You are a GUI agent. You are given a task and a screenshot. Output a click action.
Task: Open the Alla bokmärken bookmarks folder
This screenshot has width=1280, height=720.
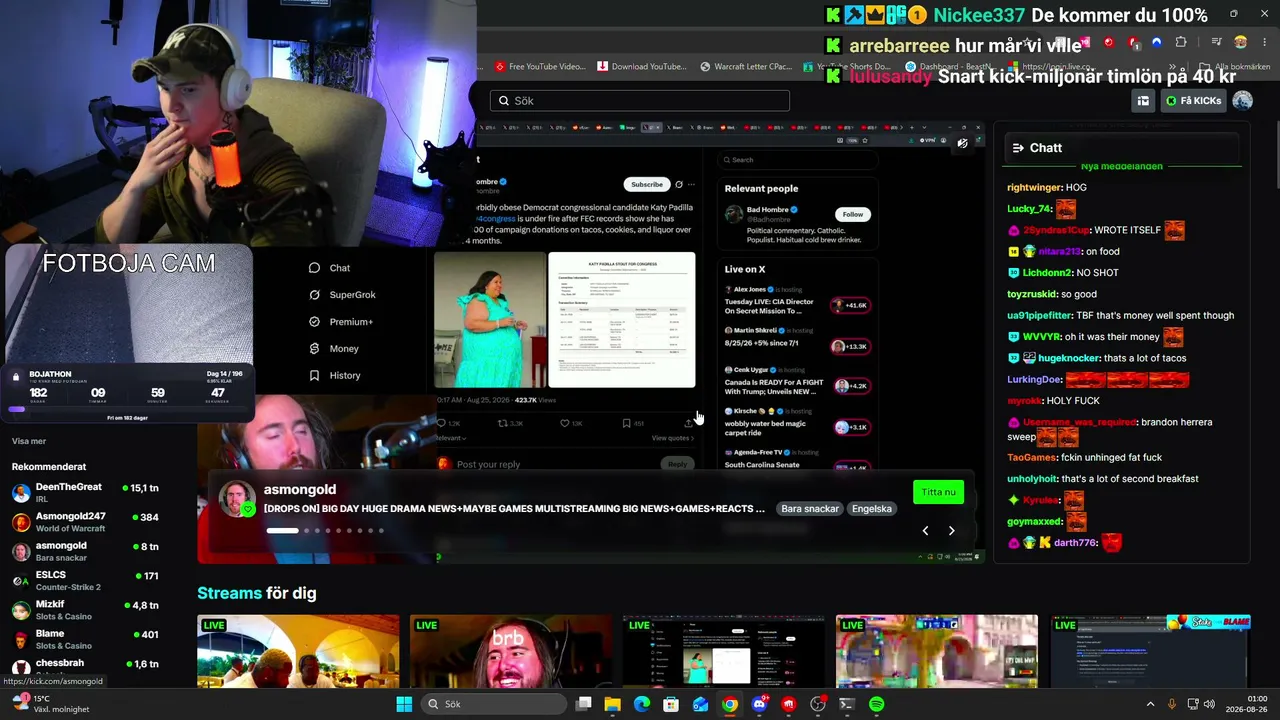click(x=1235, y=67)
